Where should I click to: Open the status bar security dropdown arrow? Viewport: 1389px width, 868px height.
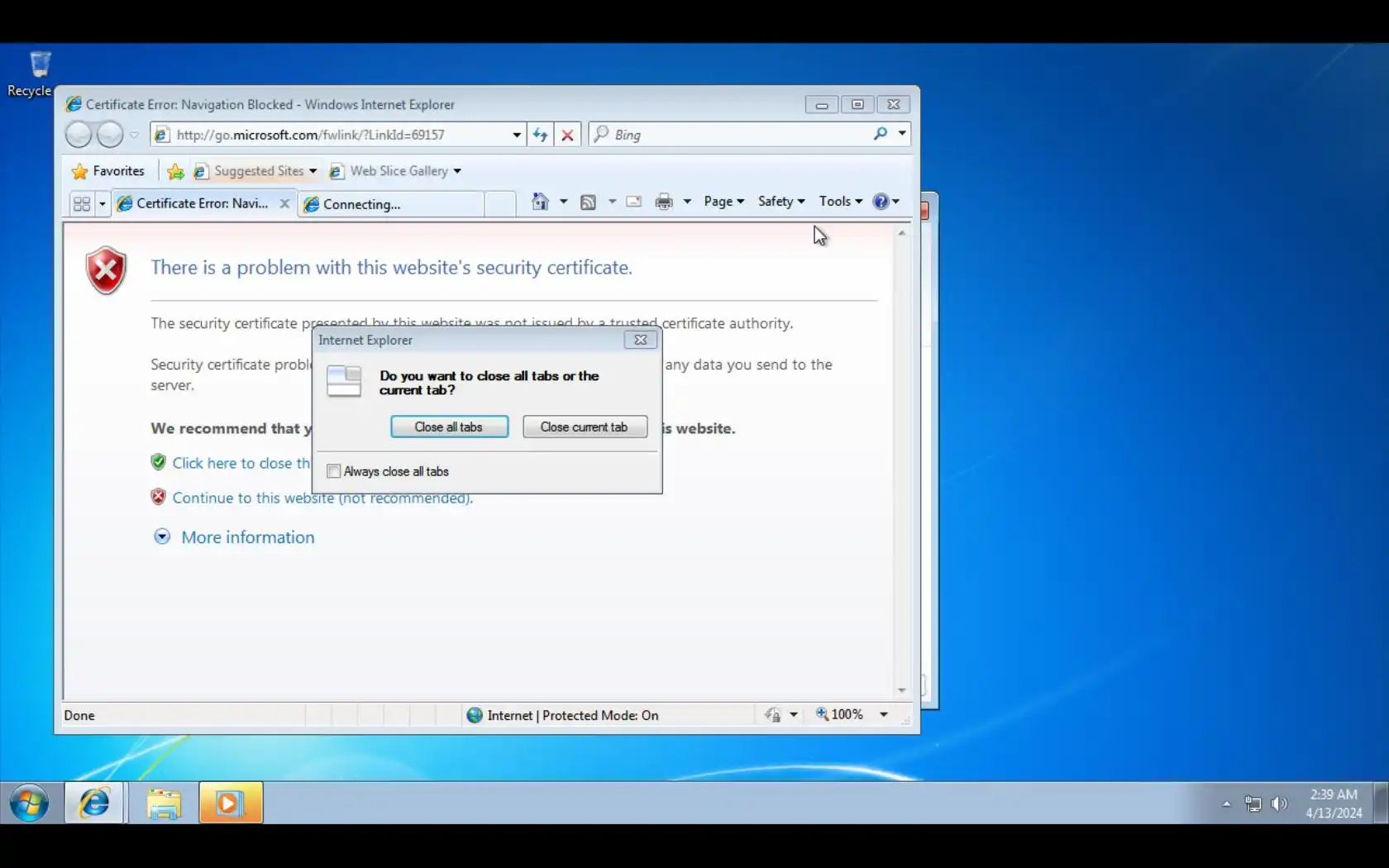794,715
